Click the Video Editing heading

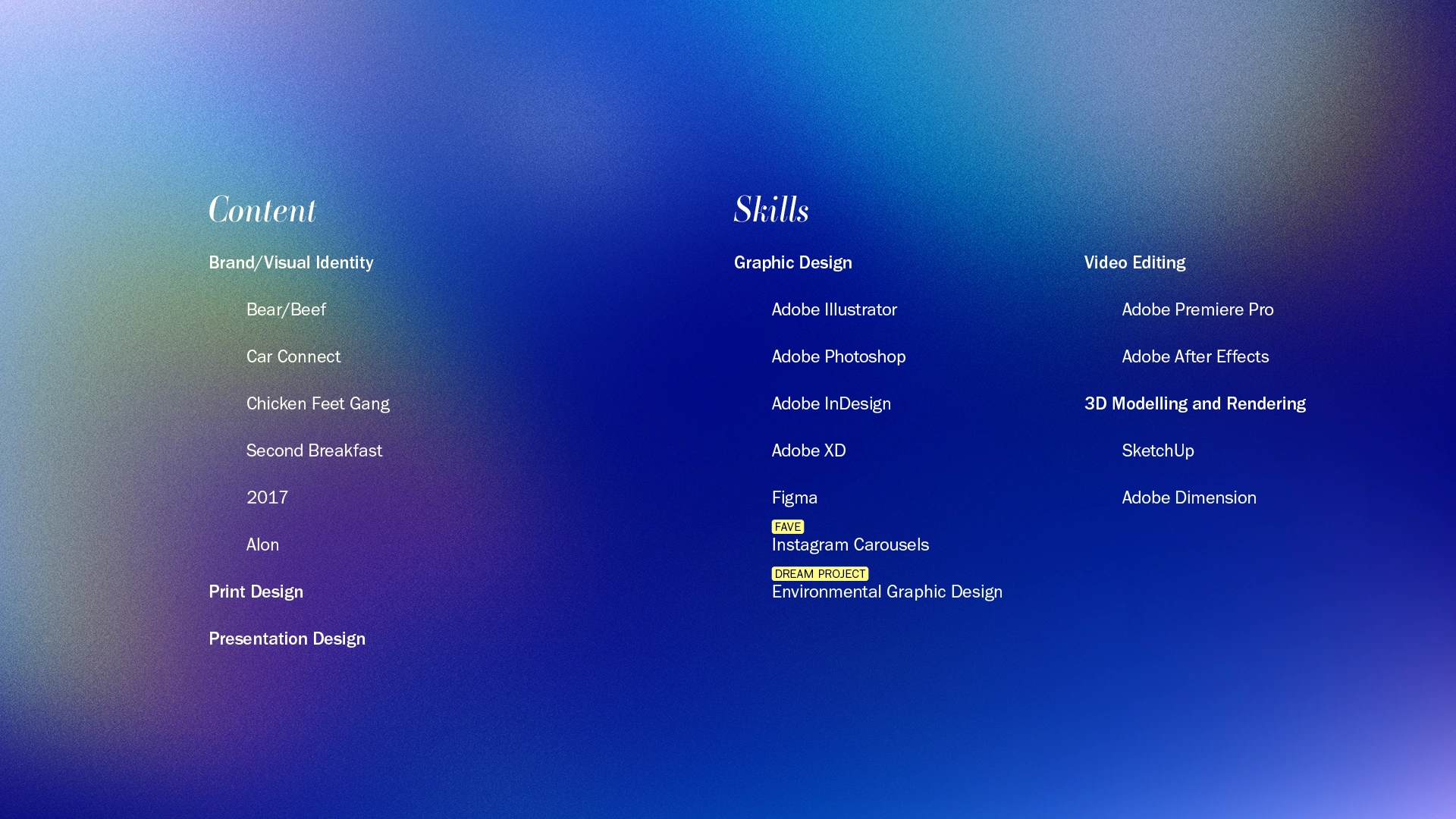click(1134, 262)
